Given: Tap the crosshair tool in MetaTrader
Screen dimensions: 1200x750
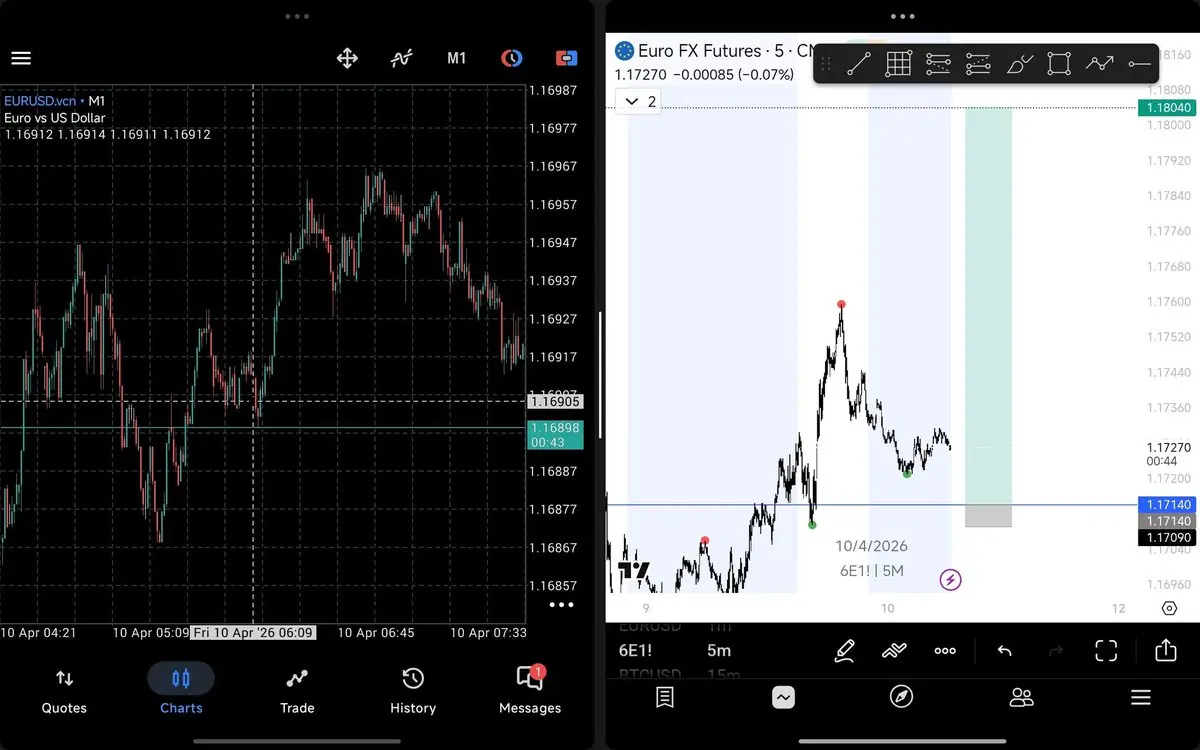Looking at the screenshot, I should (x=347, y=58).
